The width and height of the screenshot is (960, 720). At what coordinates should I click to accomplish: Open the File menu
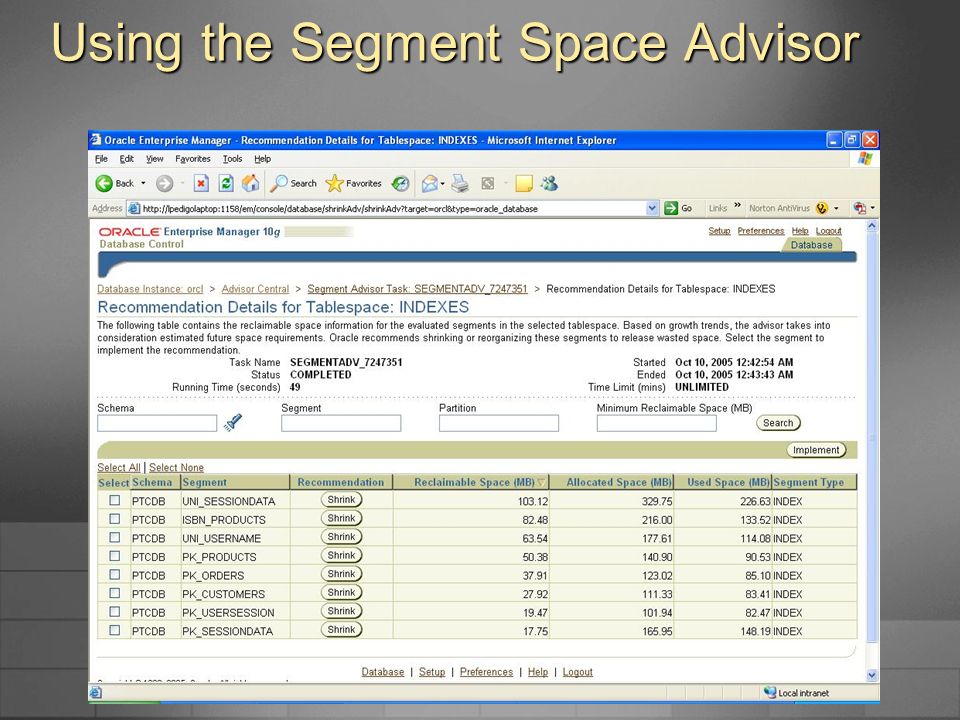coord(101,159)
